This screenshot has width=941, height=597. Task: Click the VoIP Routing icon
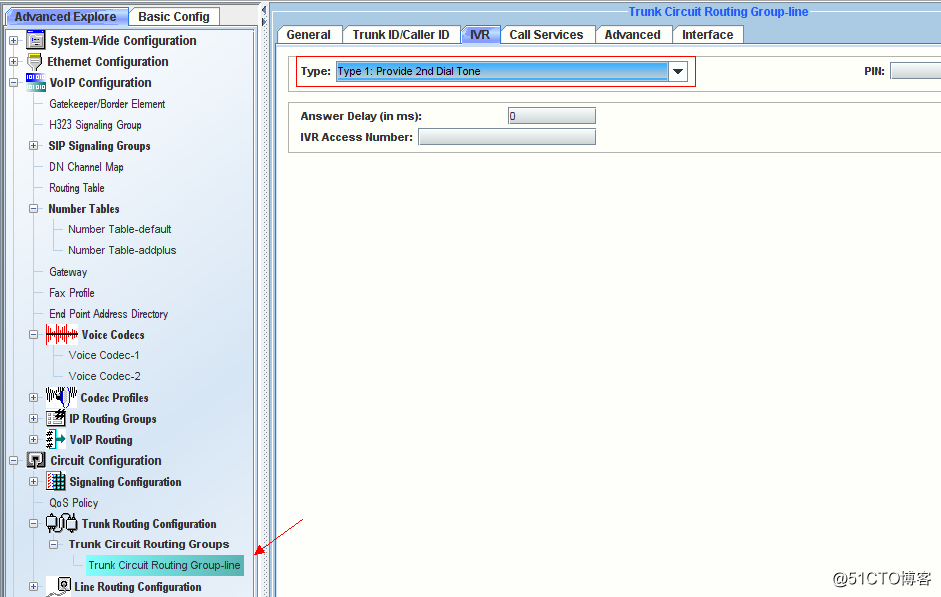pyautogui.click(x=56, y=439)
